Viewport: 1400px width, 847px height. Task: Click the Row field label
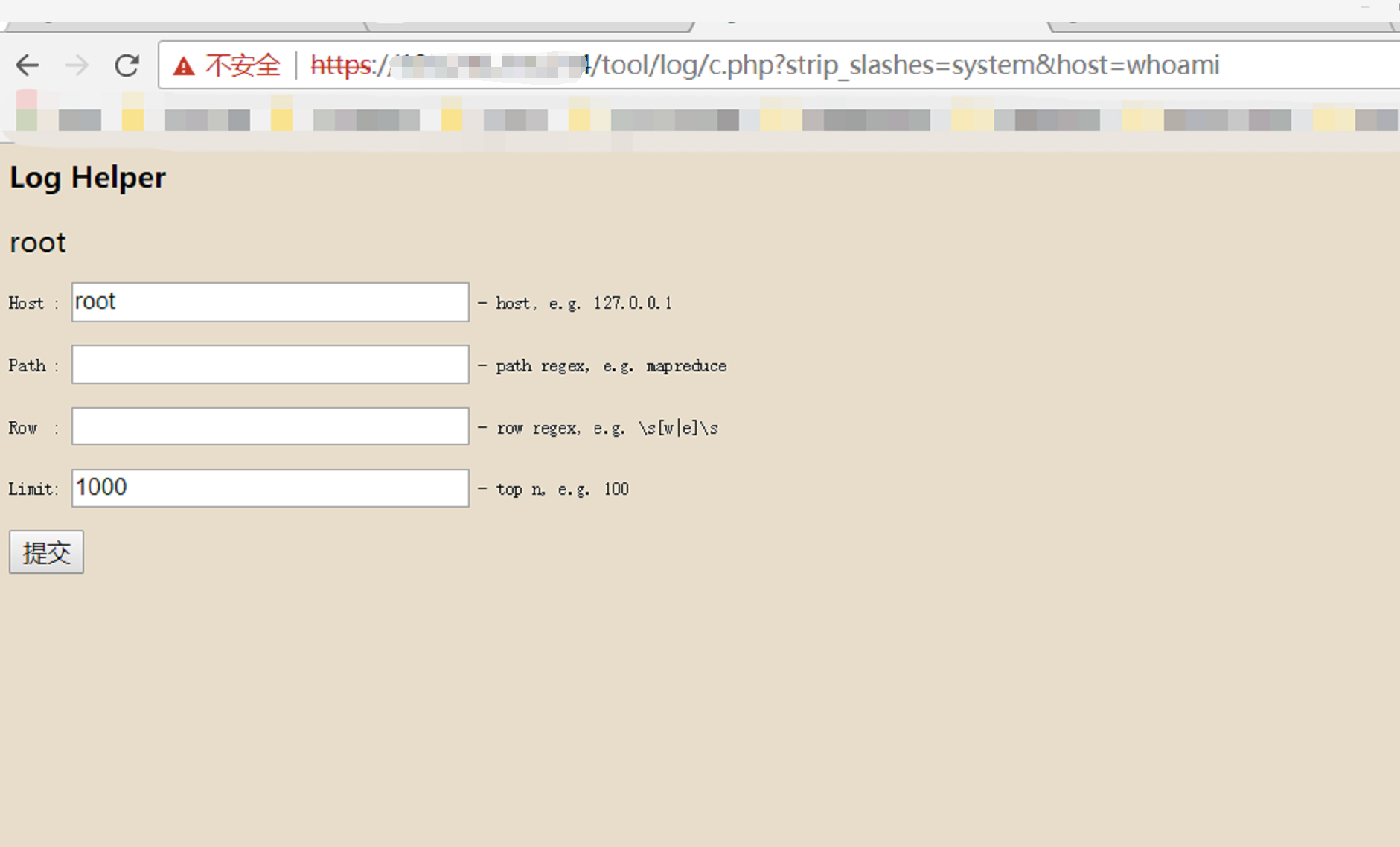click(33, 428)
